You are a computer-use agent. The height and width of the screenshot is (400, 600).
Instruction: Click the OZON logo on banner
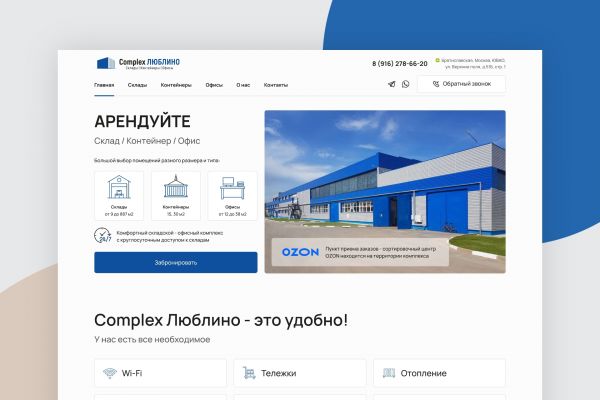point(300,252)
